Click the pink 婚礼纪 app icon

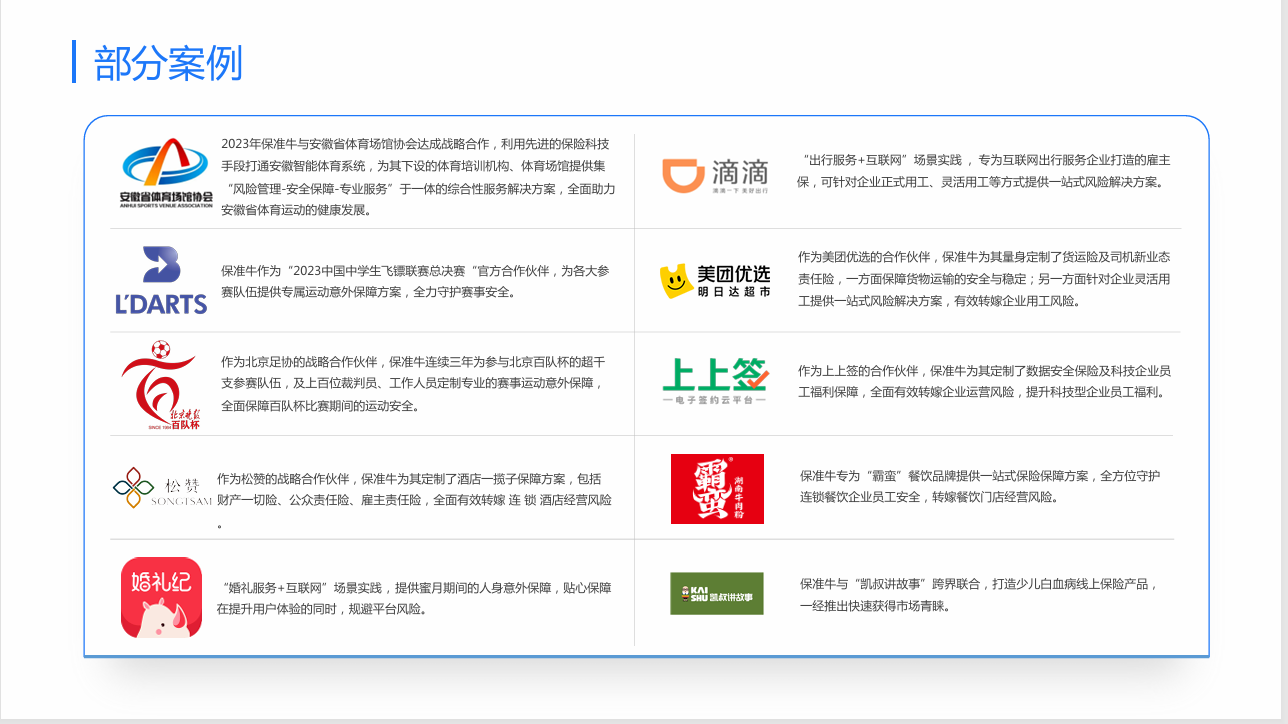click(161, 597)
